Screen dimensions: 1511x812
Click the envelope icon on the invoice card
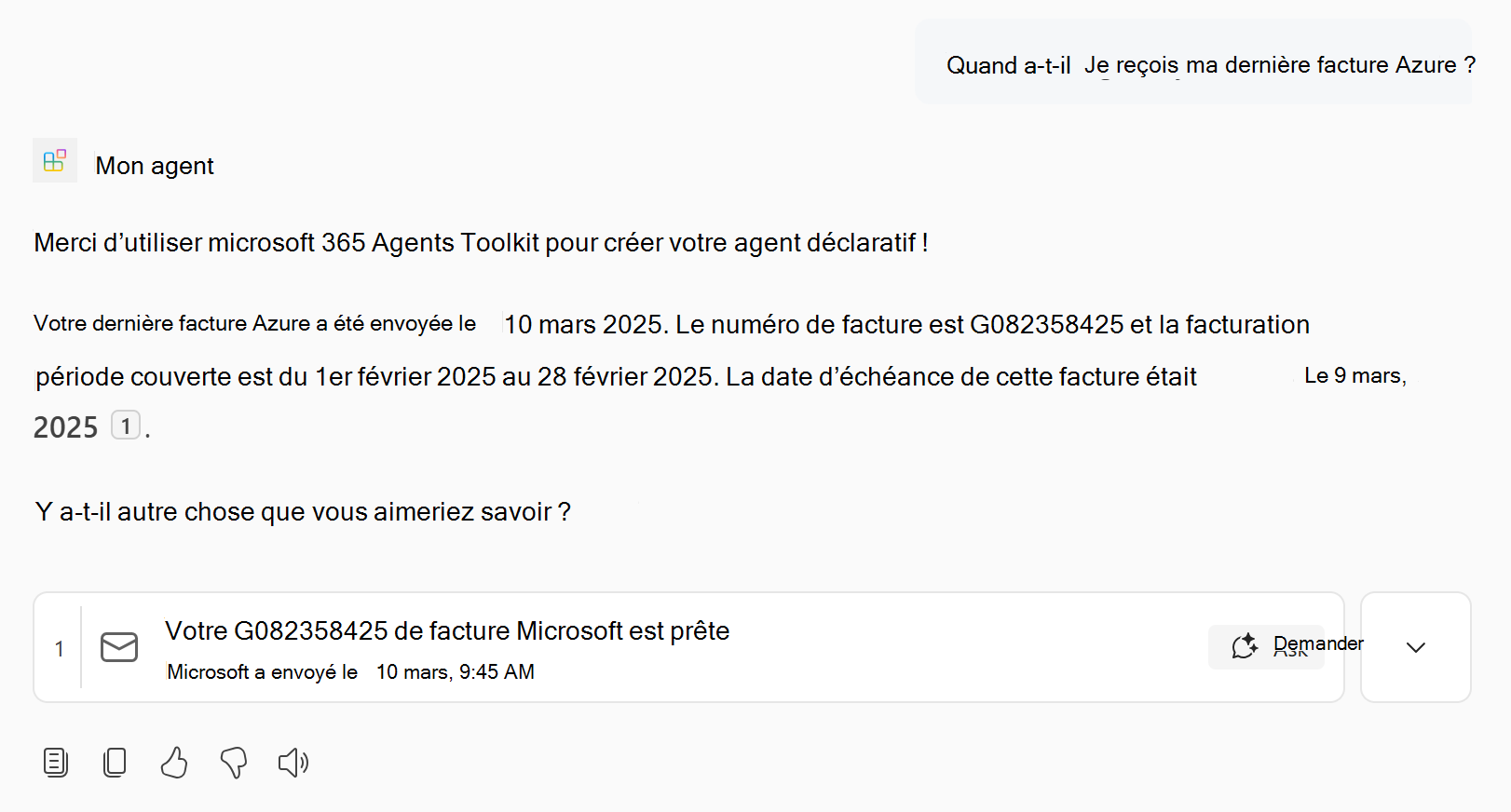(x=118, y=647)
